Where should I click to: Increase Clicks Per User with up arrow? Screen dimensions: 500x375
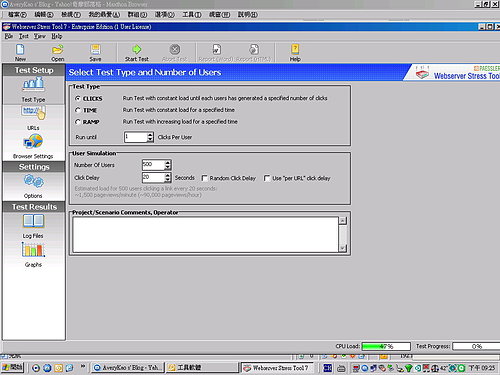tap(150, 135)
